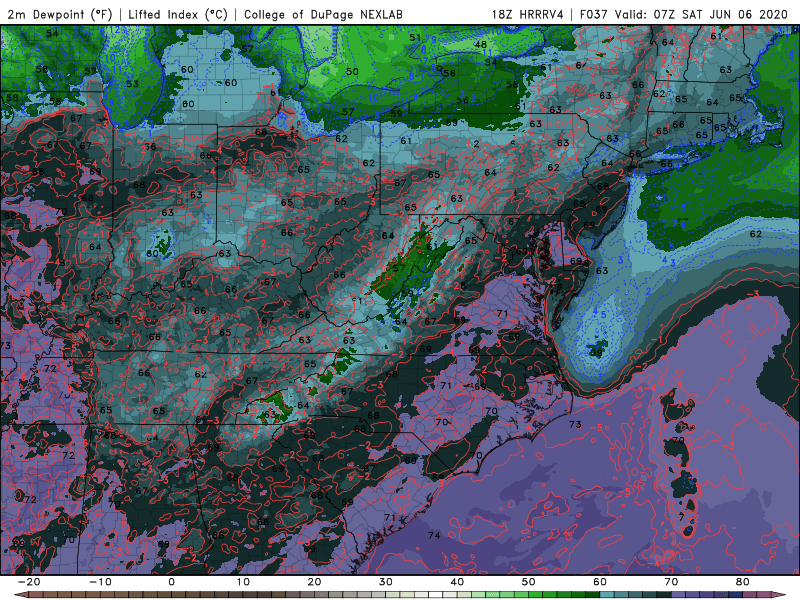Screen dimensions: 800x600
Task: Click the 80 label on the color scale
Action: [x=743, y=582]
